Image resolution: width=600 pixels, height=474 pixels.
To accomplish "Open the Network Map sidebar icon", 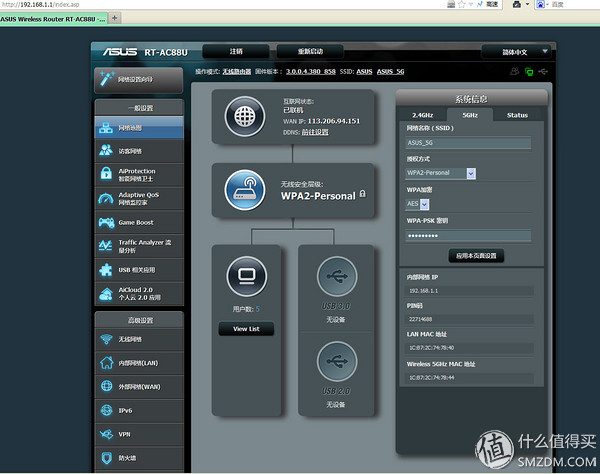I will pos(106,128).
